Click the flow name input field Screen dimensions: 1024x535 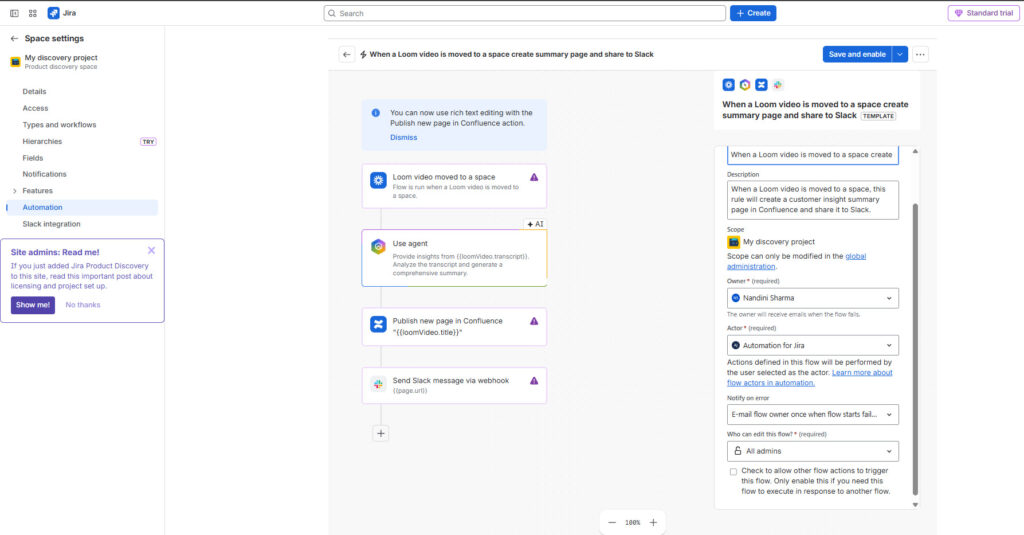pos(812,155)
